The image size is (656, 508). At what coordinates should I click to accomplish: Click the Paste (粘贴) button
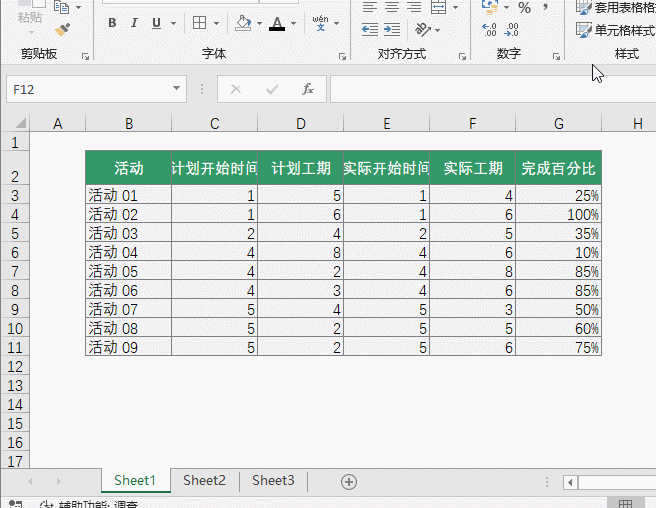tap(30, 18)
